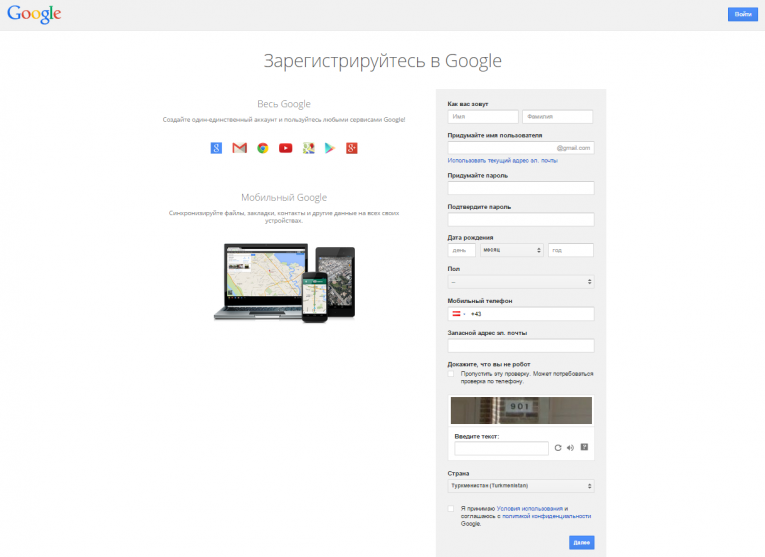765x557 pixels.
Task: Refresh the captcha image
Action: coord(558,448)
